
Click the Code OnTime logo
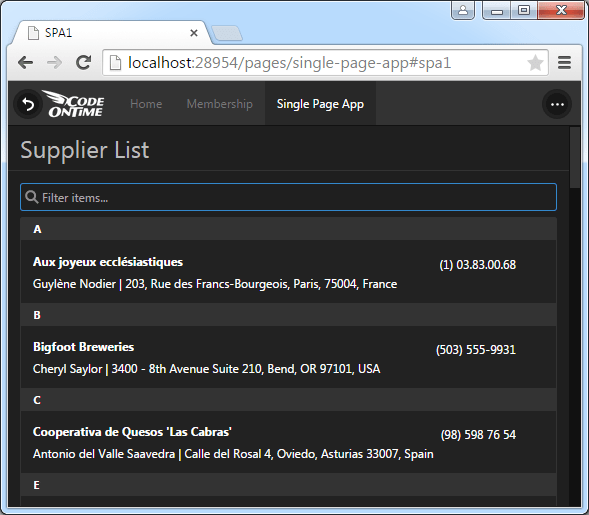coord(74,104)
